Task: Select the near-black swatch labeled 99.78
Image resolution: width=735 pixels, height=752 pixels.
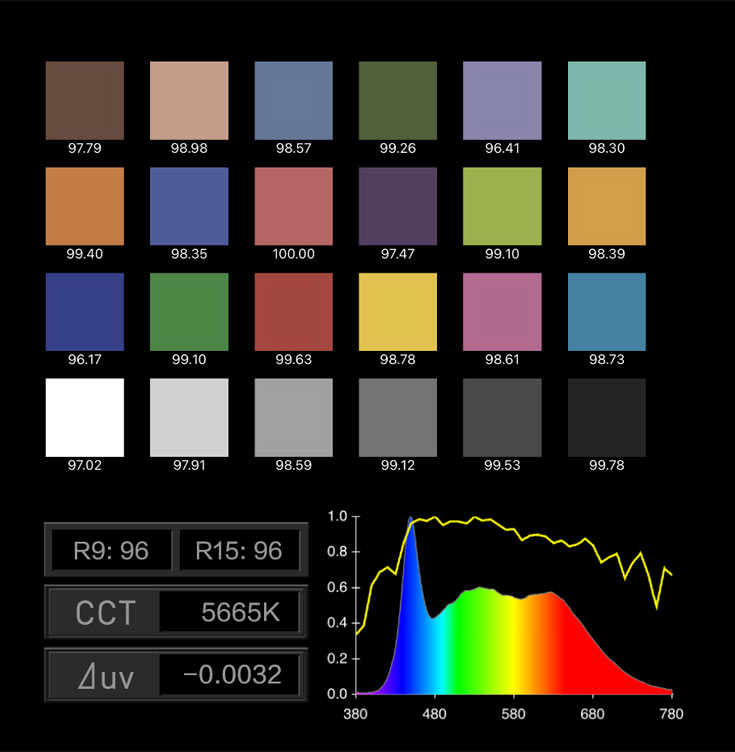Action: [x=606, y=417]
